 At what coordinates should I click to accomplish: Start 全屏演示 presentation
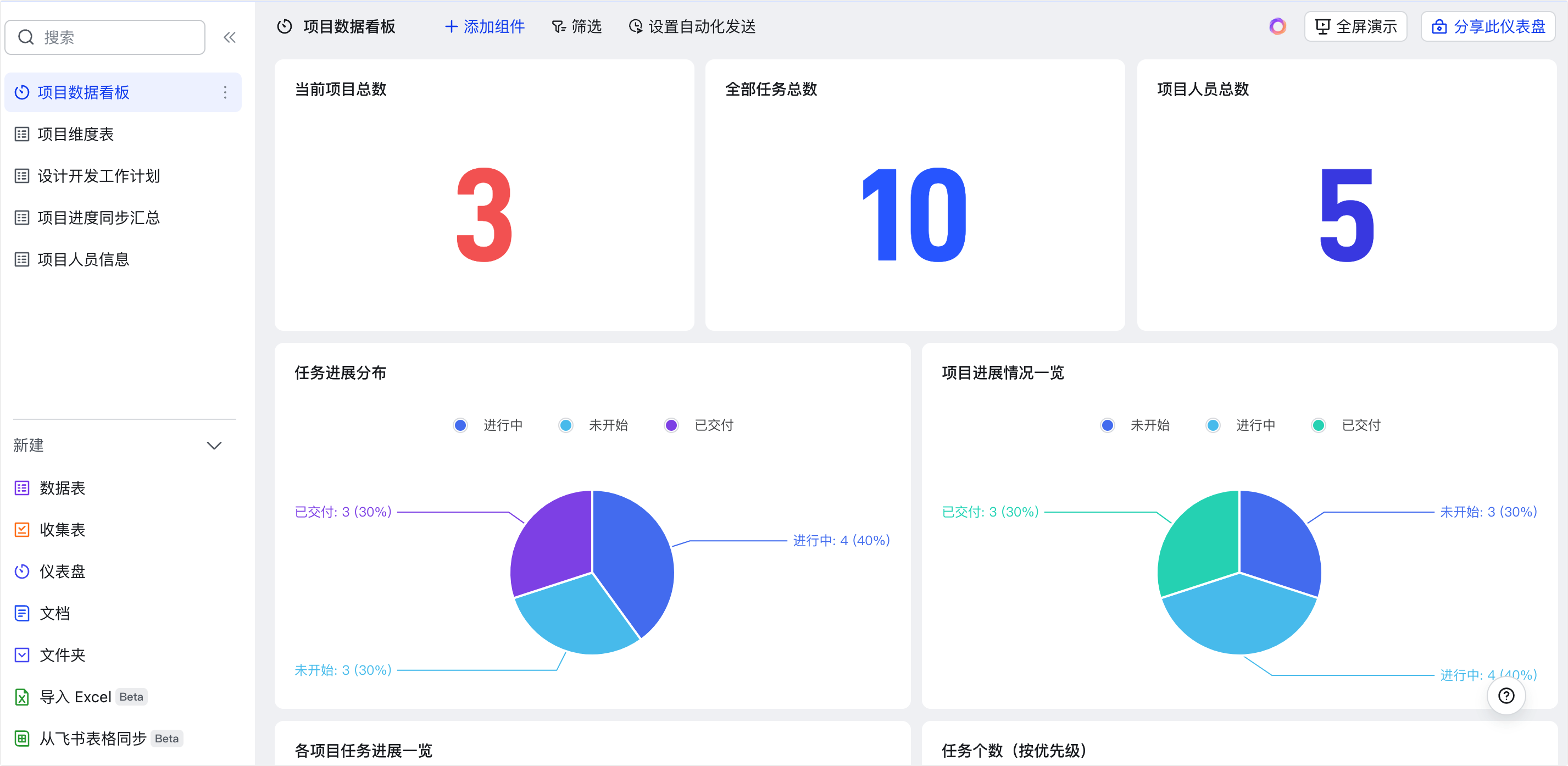[1355, 26]
